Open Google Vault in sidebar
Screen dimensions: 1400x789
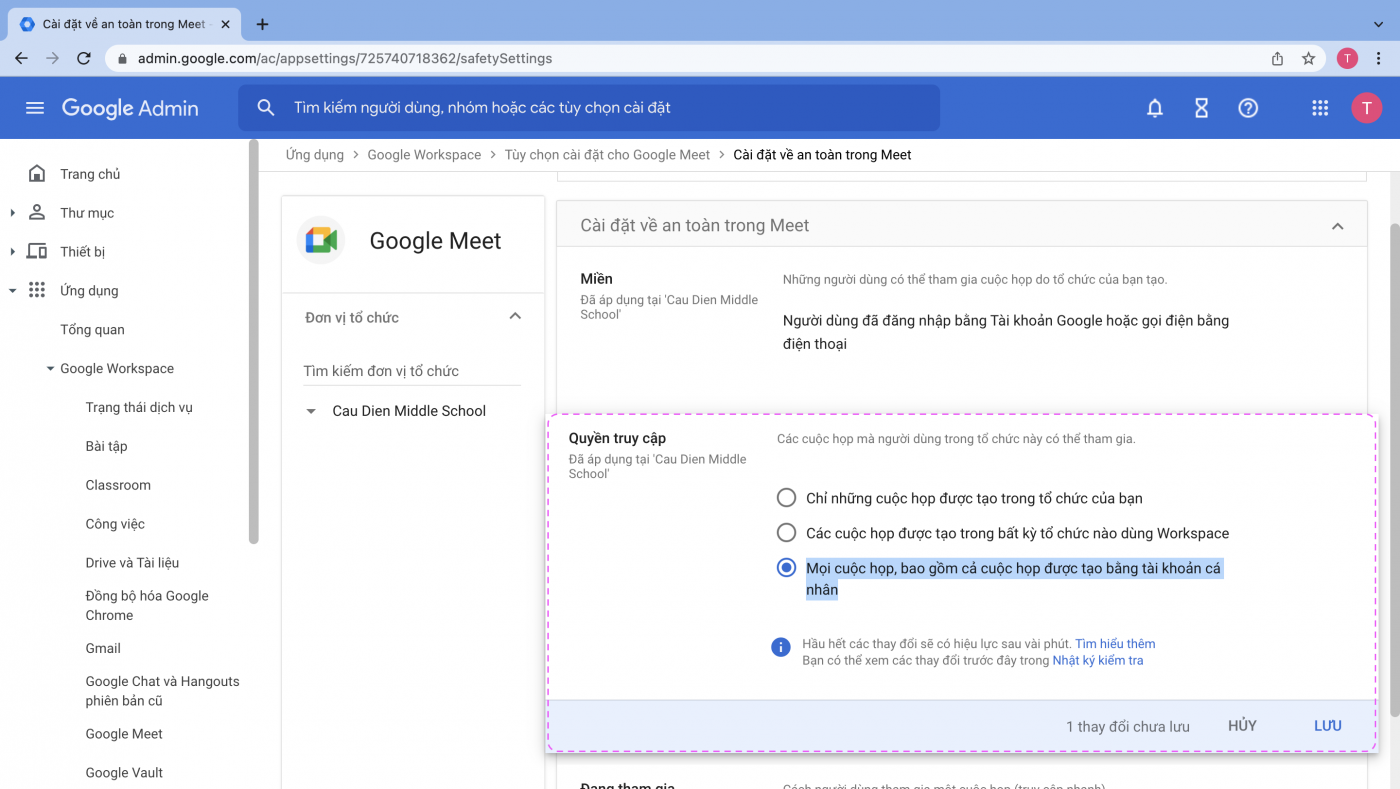click(x=124, y=772)
